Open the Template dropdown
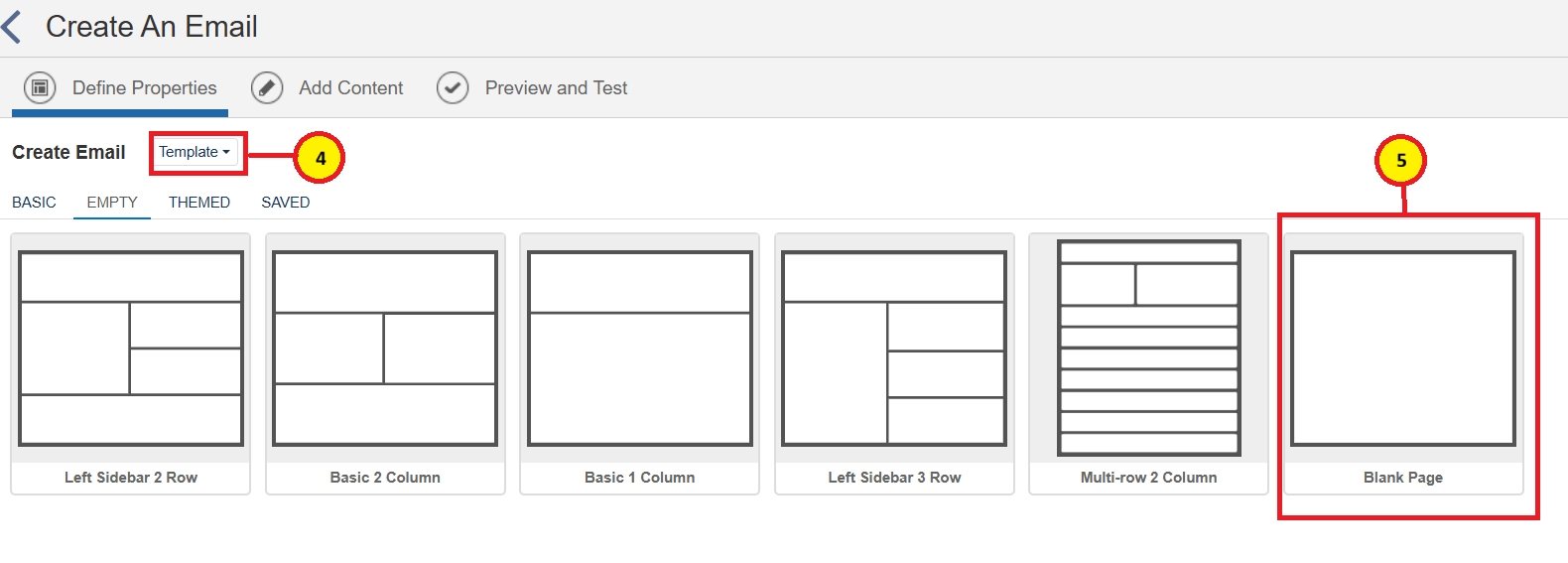This screenshot has width=1568, height=563. (195, 152)
